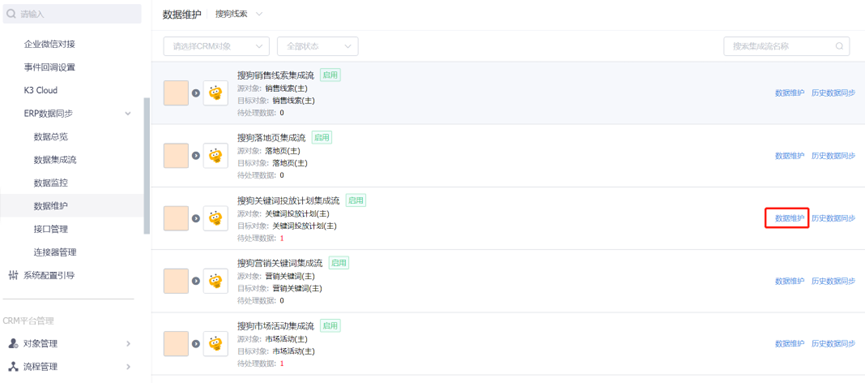Image resolution: width=865 pixels, height=383 pixels.
Task: Click the search magnifier icon in sidebar
Action: click(x=12, y=14)
